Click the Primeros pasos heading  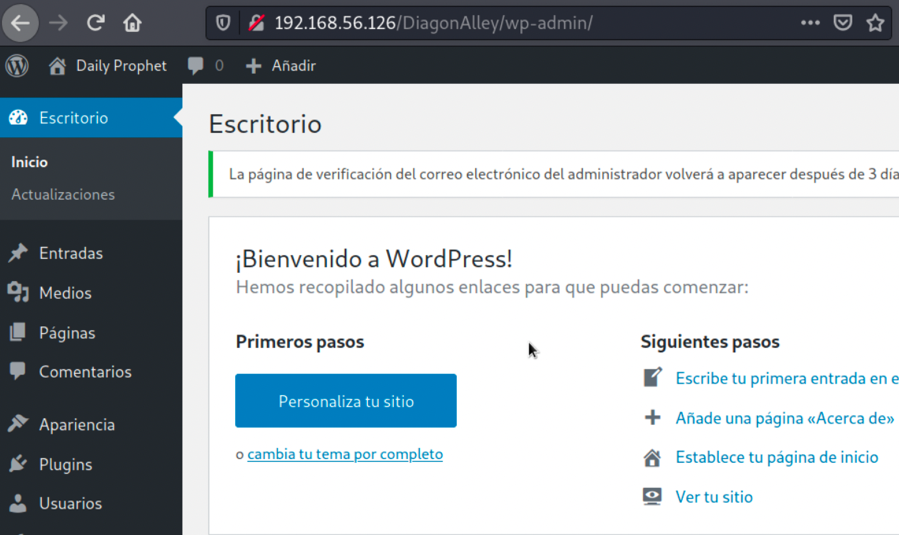(300, 342)
